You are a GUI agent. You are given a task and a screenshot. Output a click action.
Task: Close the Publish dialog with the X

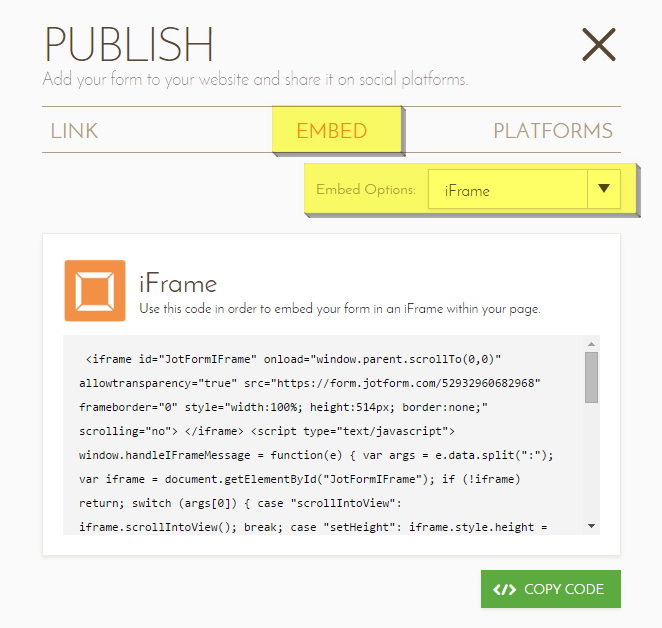click(x=599, y=44)
